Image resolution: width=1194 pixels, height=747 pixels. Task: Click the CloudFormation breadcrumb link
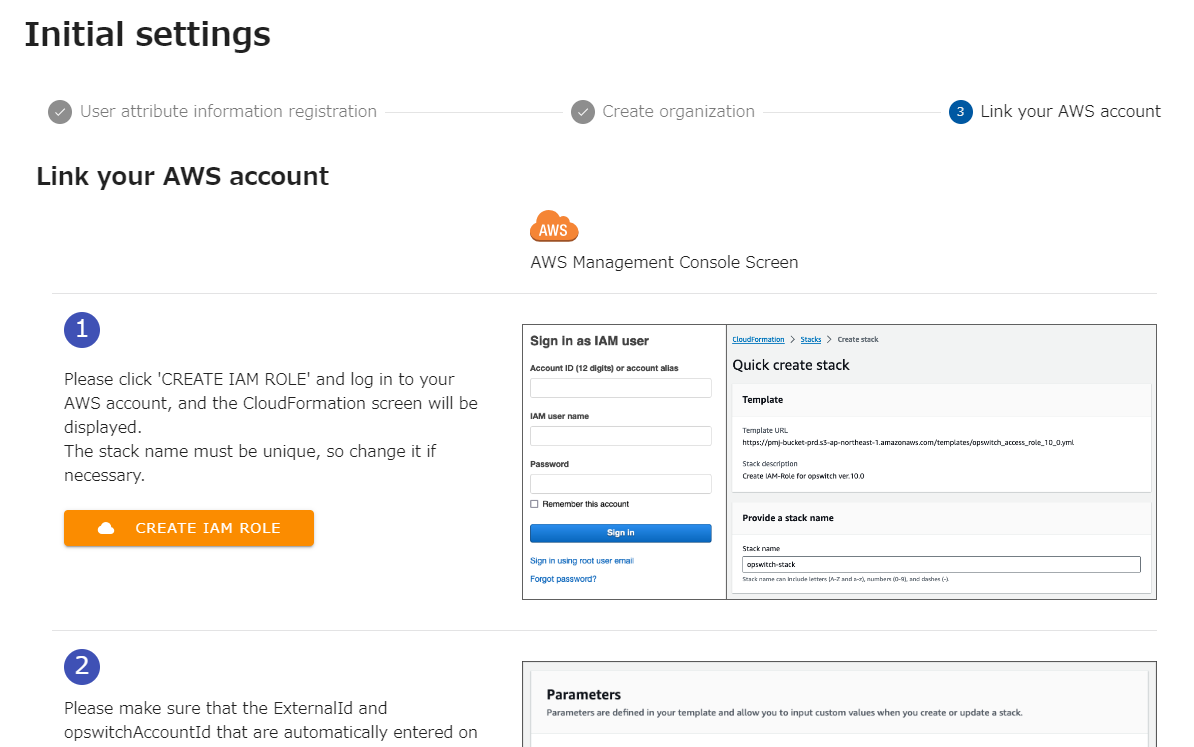[758, 340]
